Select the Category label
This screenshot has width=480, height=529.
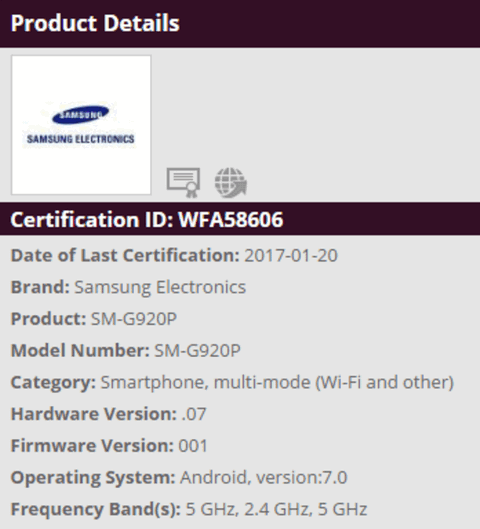coord(53,383)
